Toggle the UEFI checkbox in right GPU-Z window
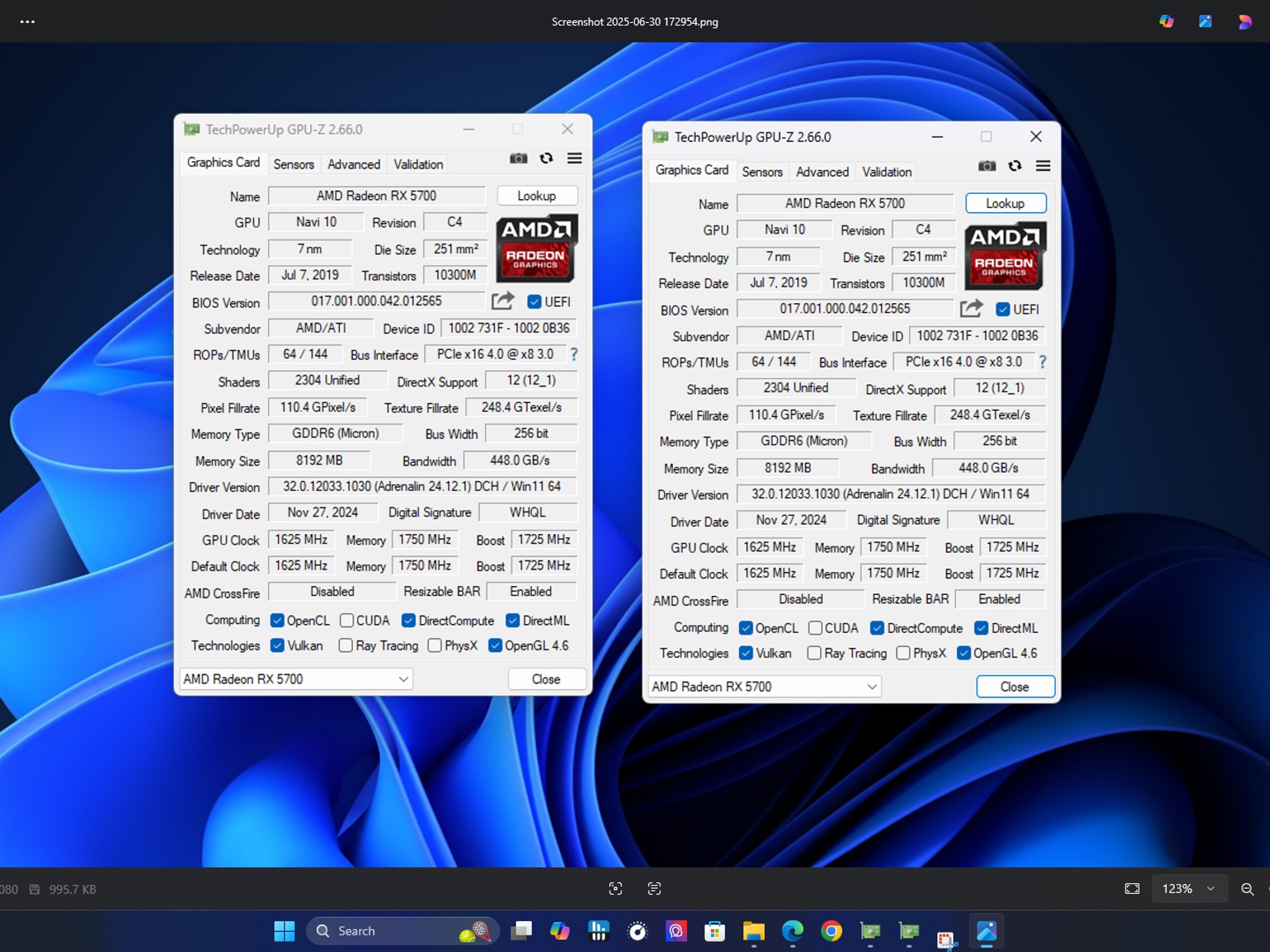The height and width of the screenshot is (952, 1270). coord(1003,309)
